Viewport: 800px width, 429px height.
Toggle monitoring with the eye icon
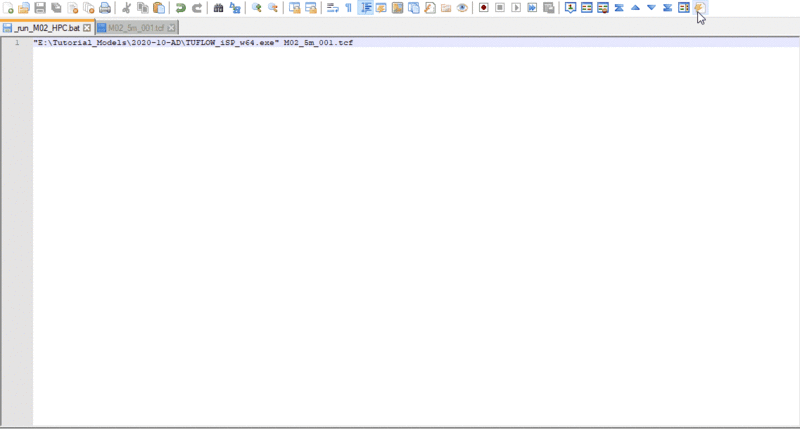coord(462,8)
